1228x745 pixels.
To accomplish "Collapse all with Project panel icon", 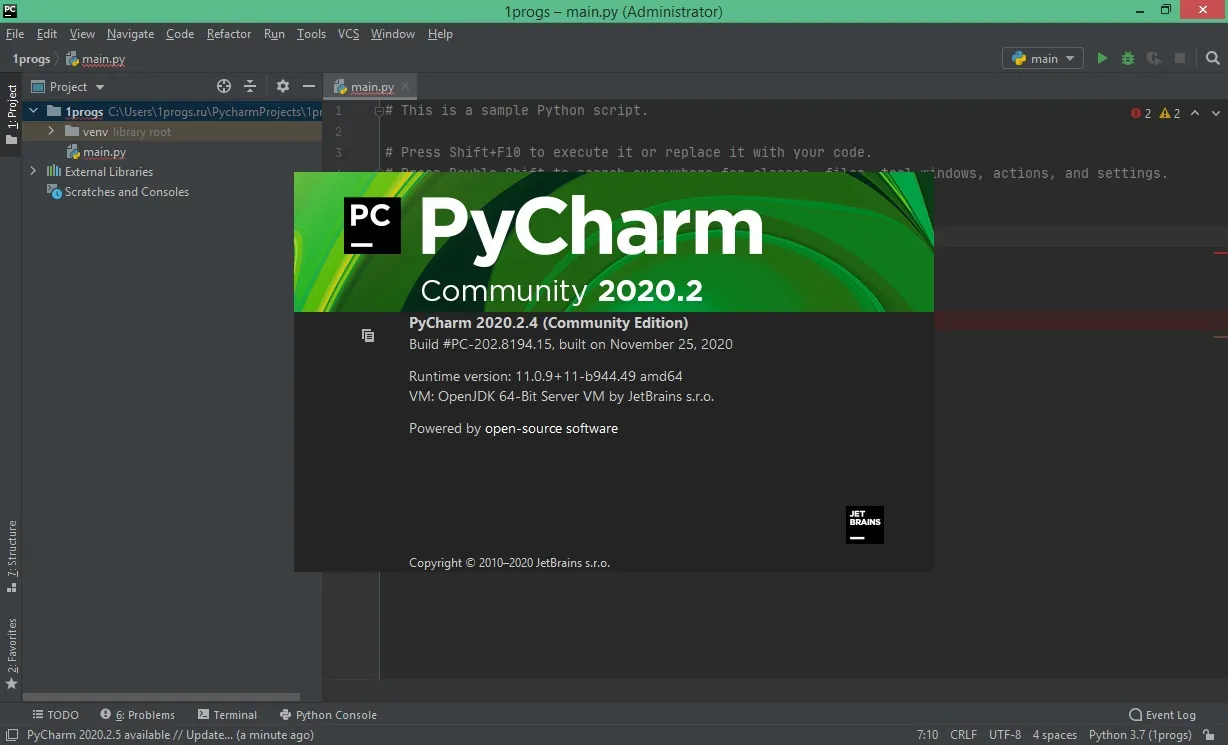I will (250, 87).
